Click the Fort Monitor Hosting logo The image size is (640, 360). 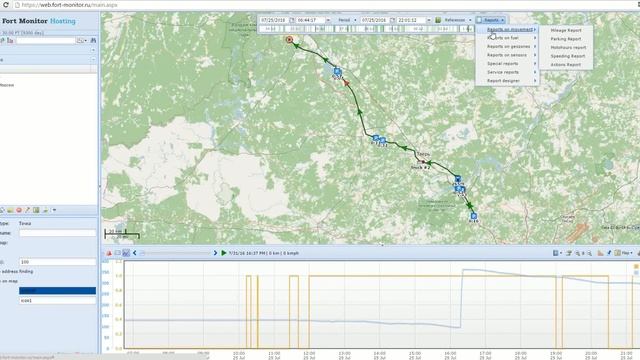[x=39, y=21]
